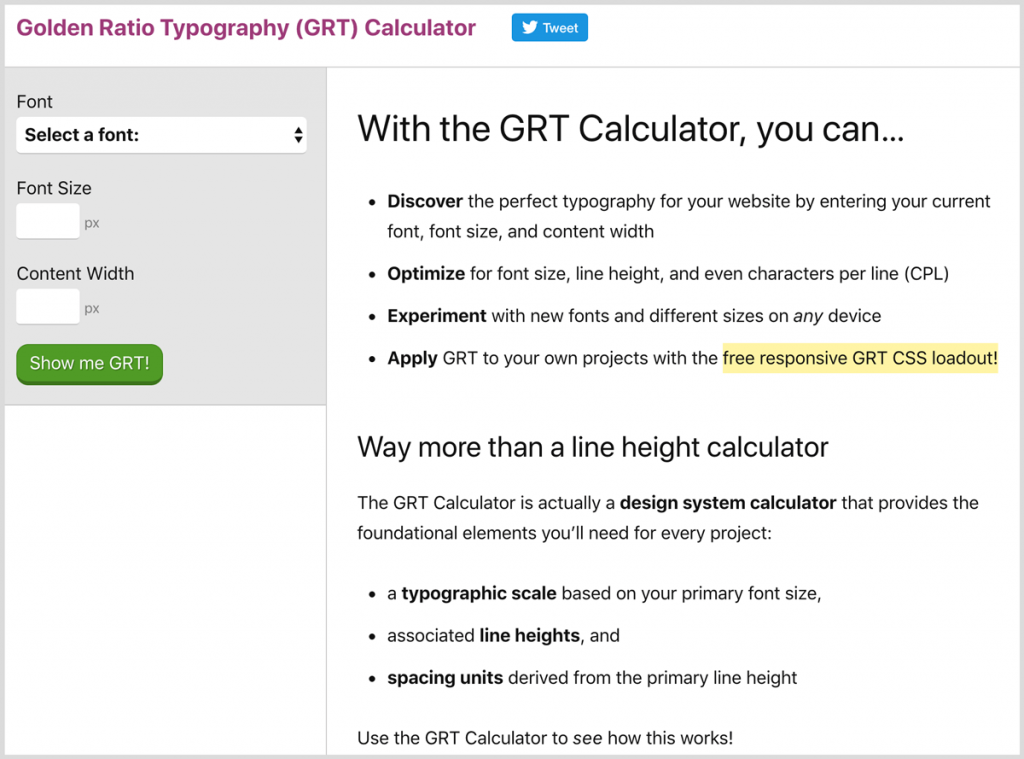The image size is (1024, 759).
Task: Click the 'With the GRT Calculator, you can…' heading
Action: [631, 129]
